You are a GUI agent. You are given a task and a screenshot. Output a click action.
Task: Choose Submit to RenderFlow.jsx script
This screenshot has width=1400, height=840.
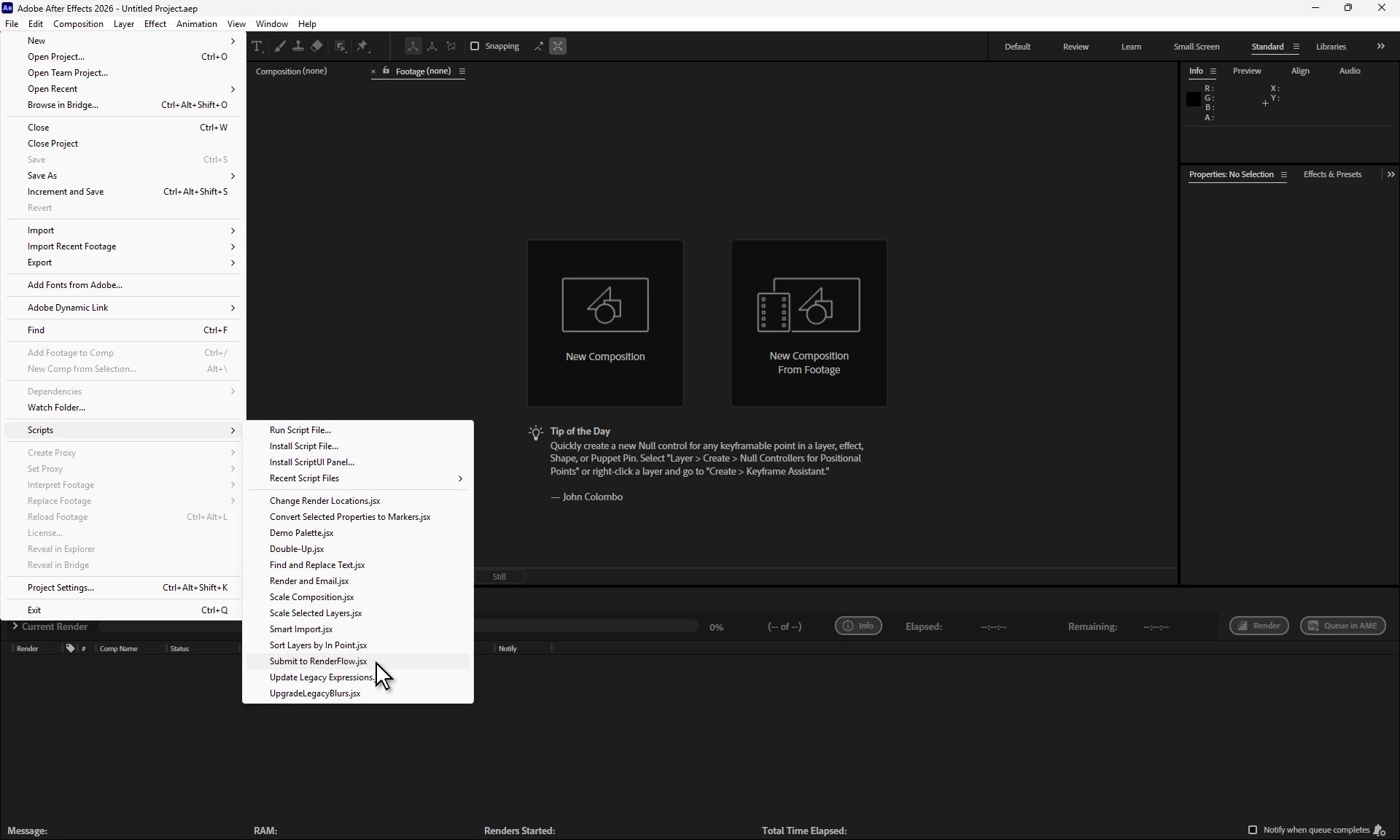point(357,661)
